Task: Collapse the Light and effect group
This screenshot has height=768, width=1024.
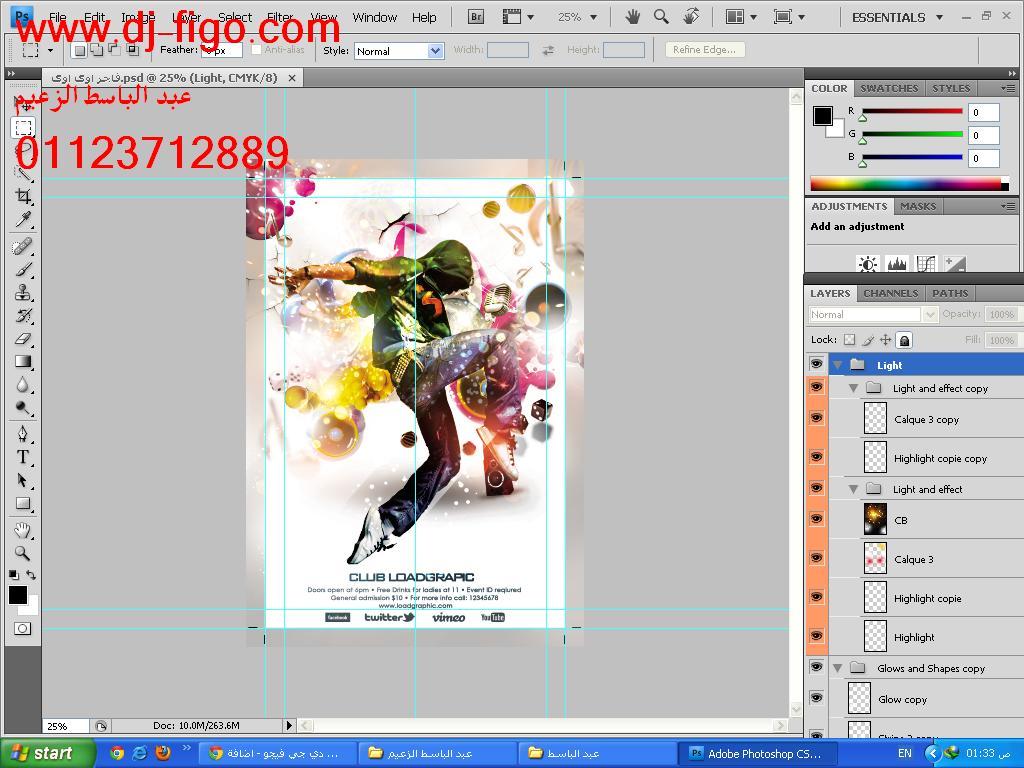Action: click(854, 489)
